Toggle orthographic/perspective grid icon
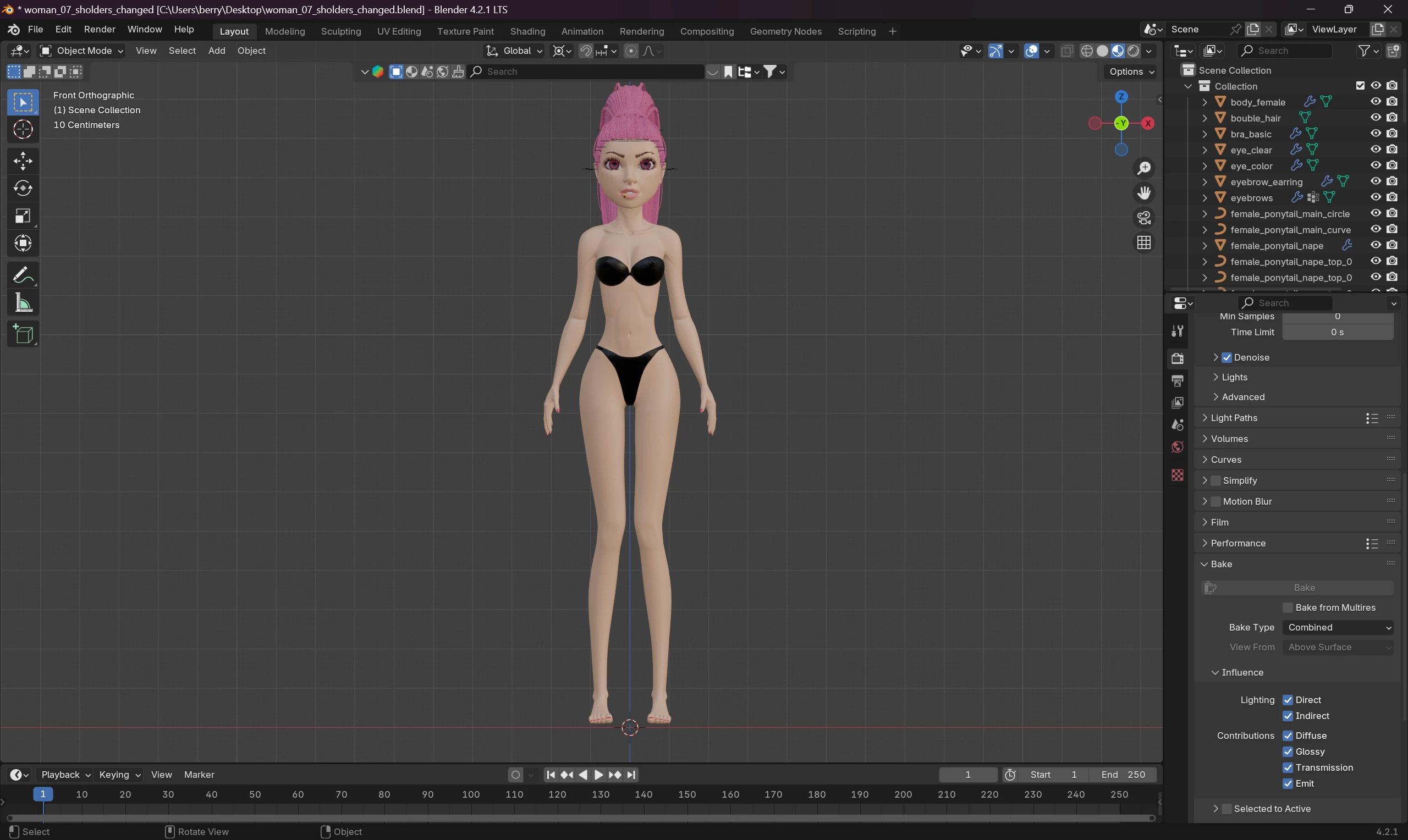This screenshot has height=840, width=1408. coord(1143,243)
